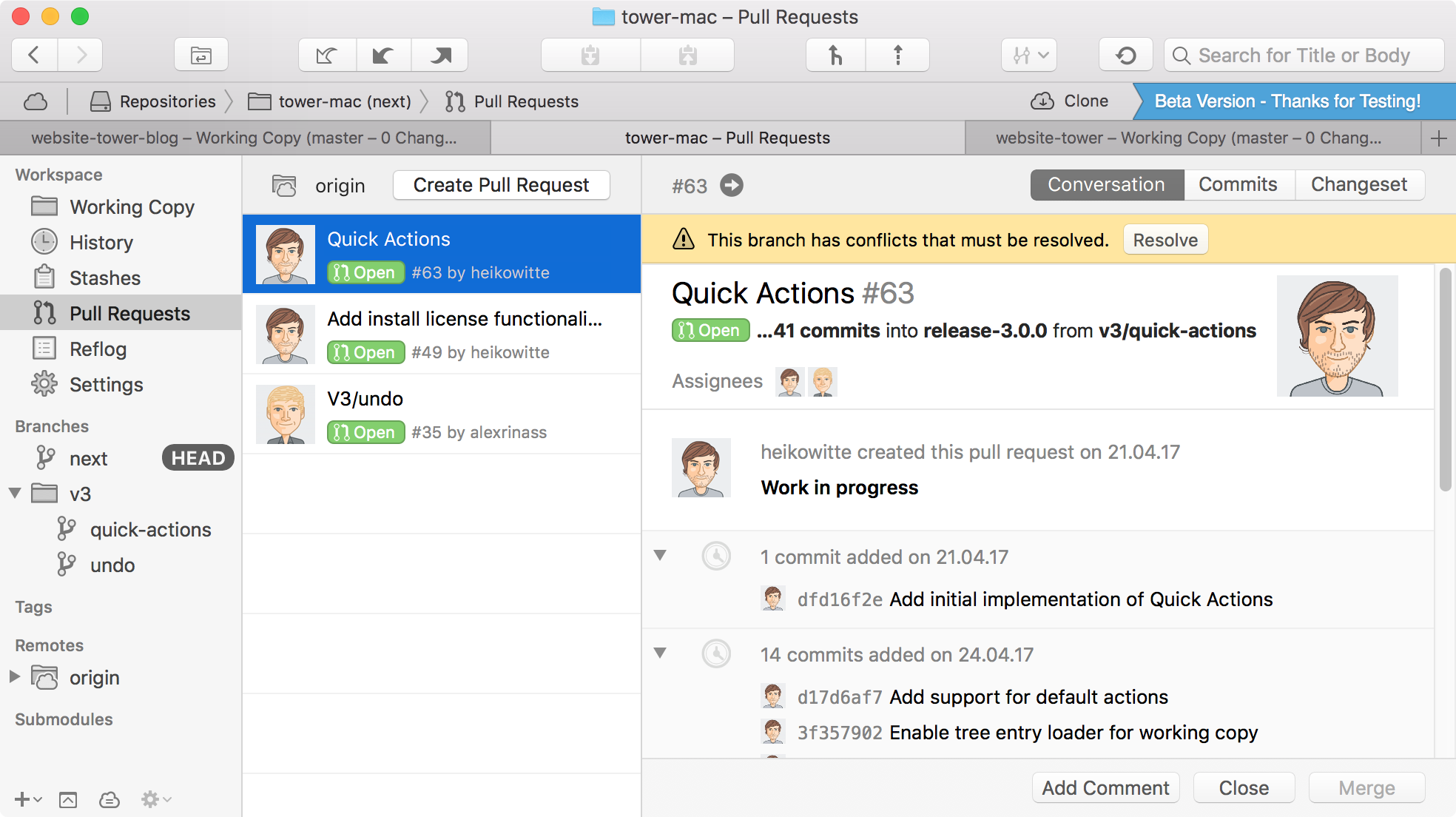Viewport: 1456px width, 817px height.
Task: Open the Quick Open repository icon
Action: pos(200,56)
